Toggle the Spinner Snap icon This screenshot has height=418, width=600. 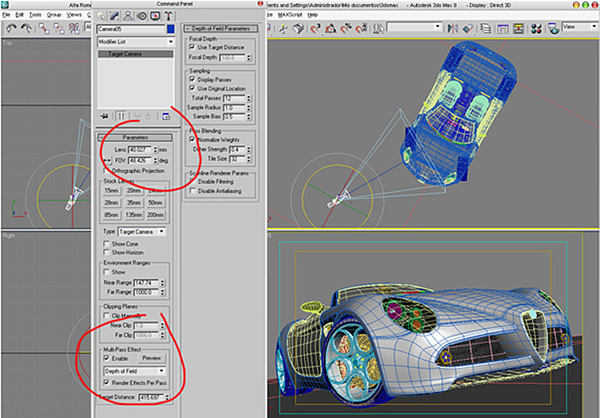coord(362,28)
